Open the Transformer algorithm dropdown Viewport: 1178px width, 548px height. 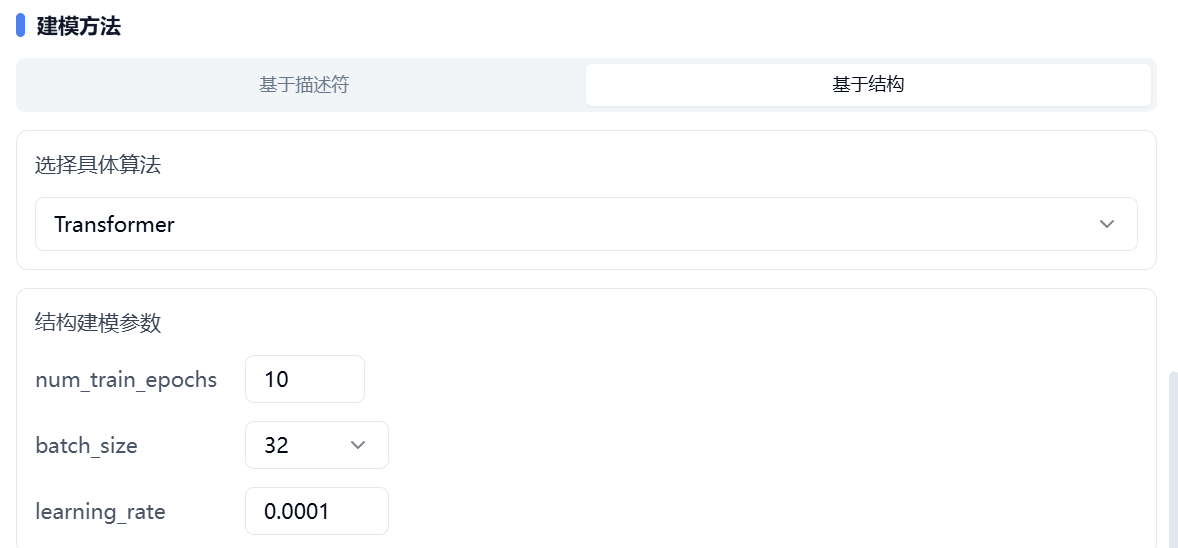pyautogui.click(x=585, y=224)
